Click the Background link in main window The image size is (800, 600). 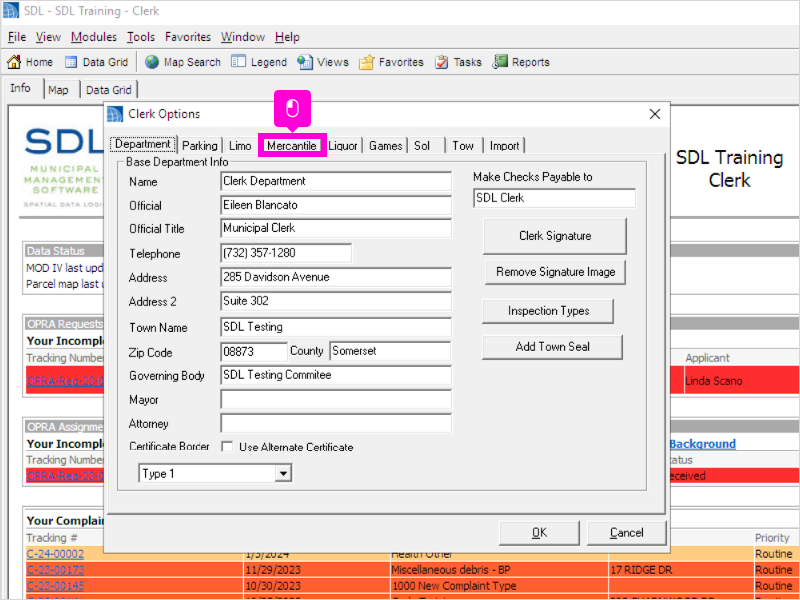[x=703, y=444]
